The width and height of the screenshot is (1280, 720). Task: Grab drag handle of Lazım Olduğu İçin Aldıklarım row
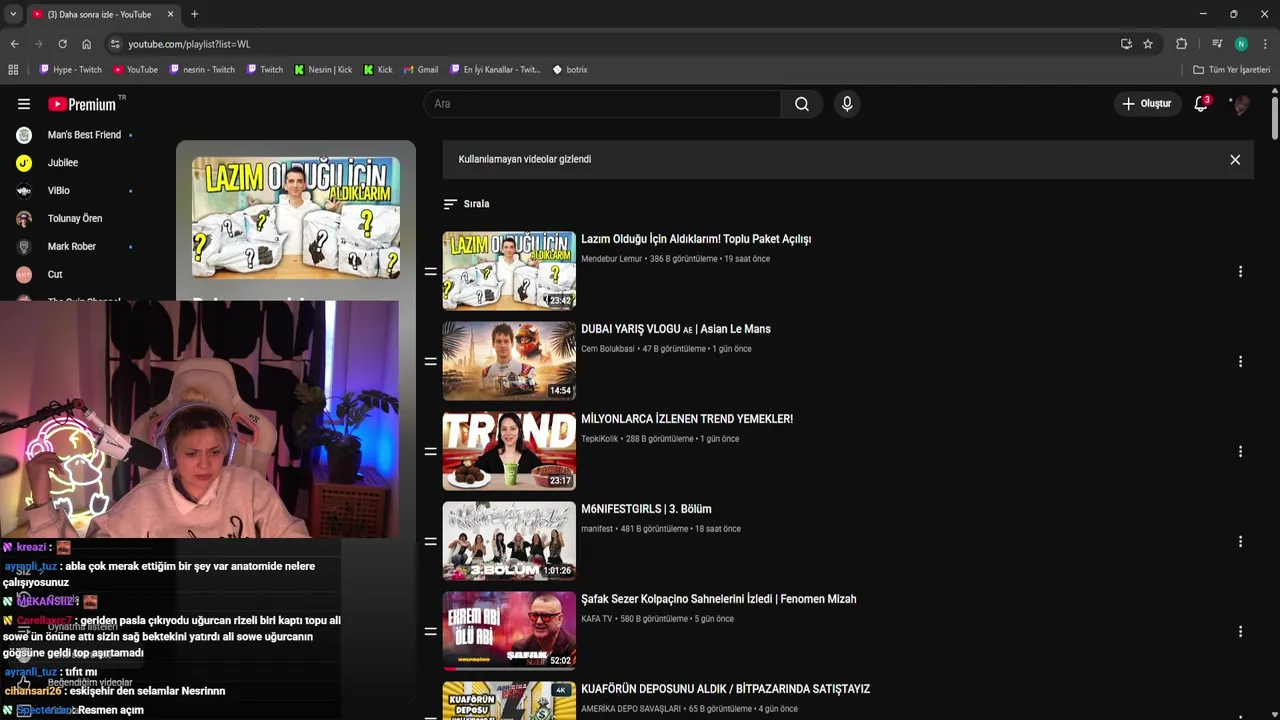click(430, 271)
